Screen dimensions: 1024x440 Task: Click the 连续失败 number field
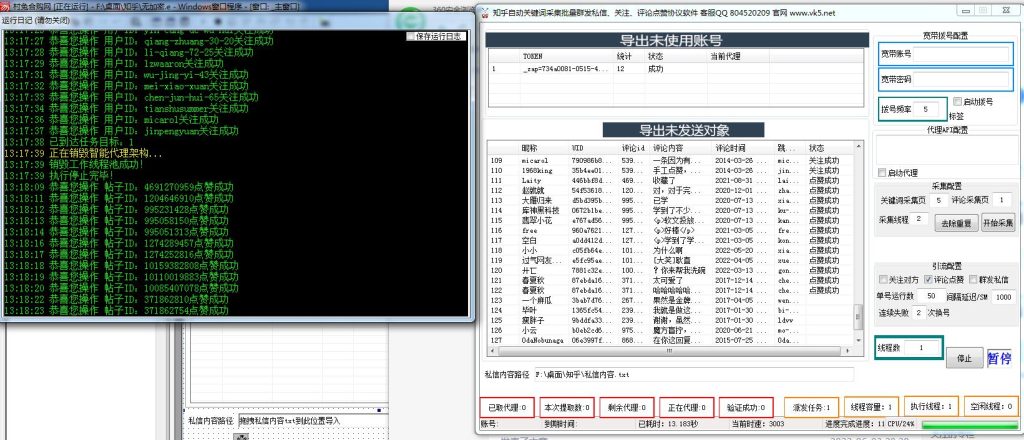coord(919,313)
